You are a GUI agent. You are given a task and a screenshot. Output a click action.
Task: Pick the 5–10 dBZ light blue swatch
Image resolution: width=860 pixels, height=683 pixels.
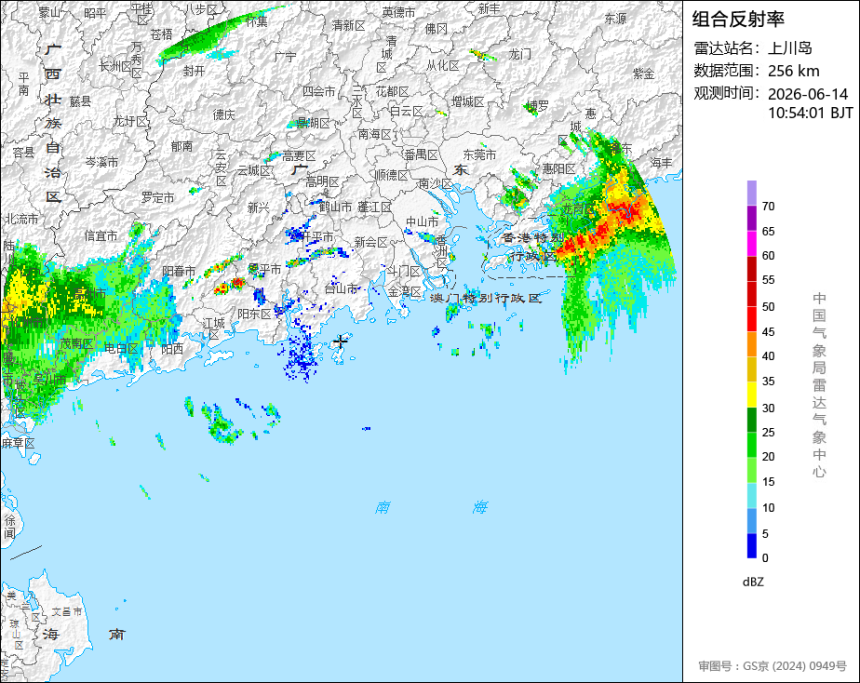(x=751, y=521)
